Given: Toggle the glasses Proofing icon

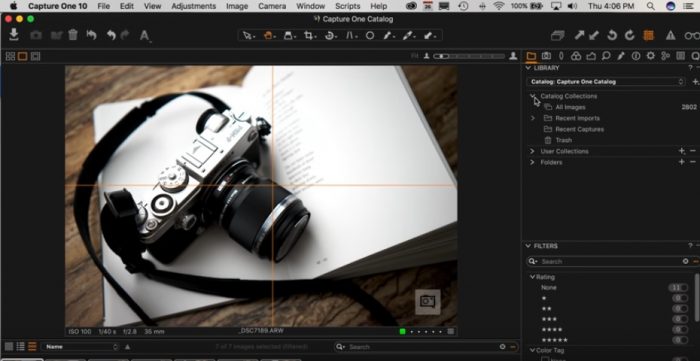Looking at the screenshot, I should (692, 35).
